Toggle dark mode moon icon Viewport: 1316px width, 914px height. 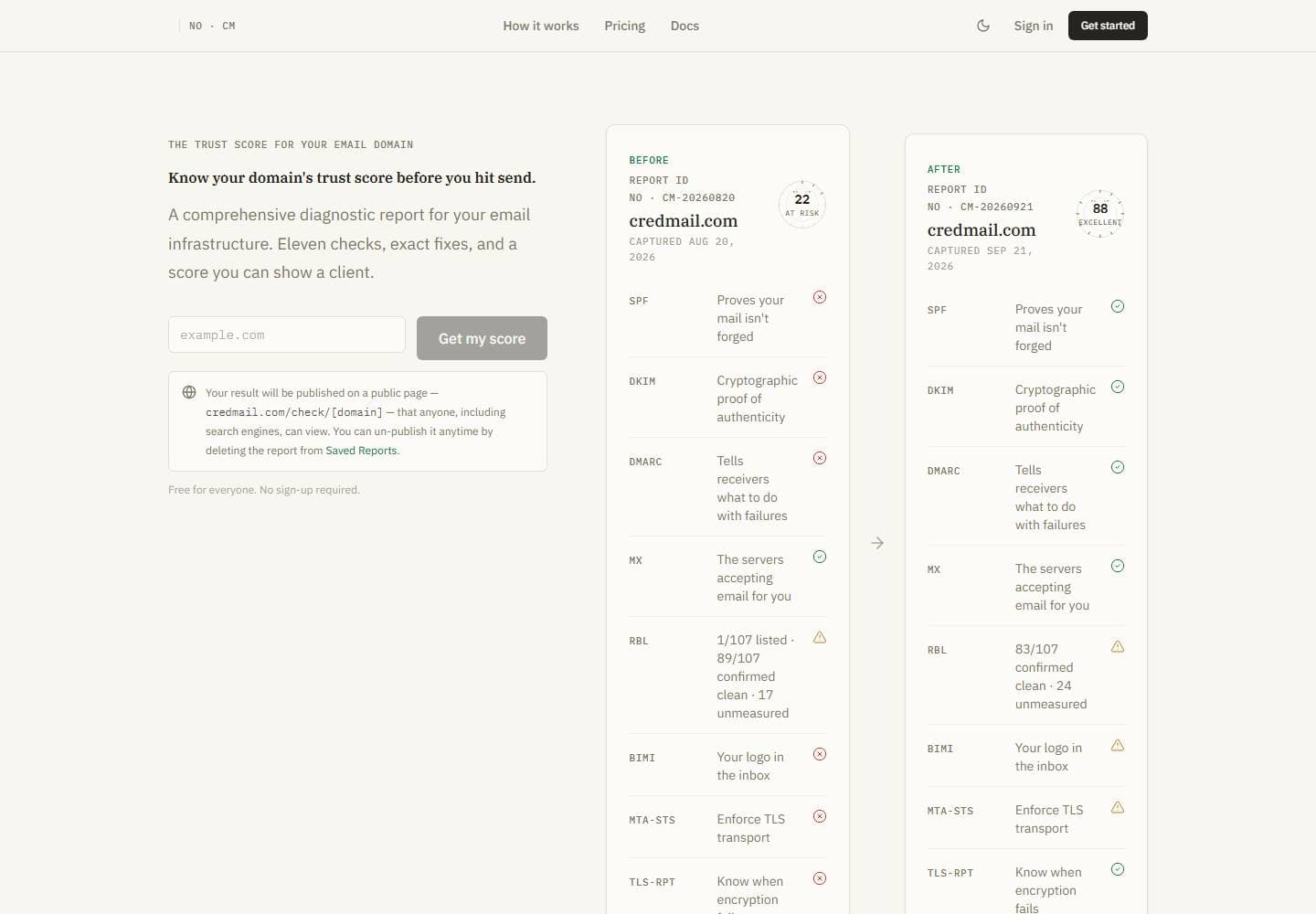tap(983, 26)
